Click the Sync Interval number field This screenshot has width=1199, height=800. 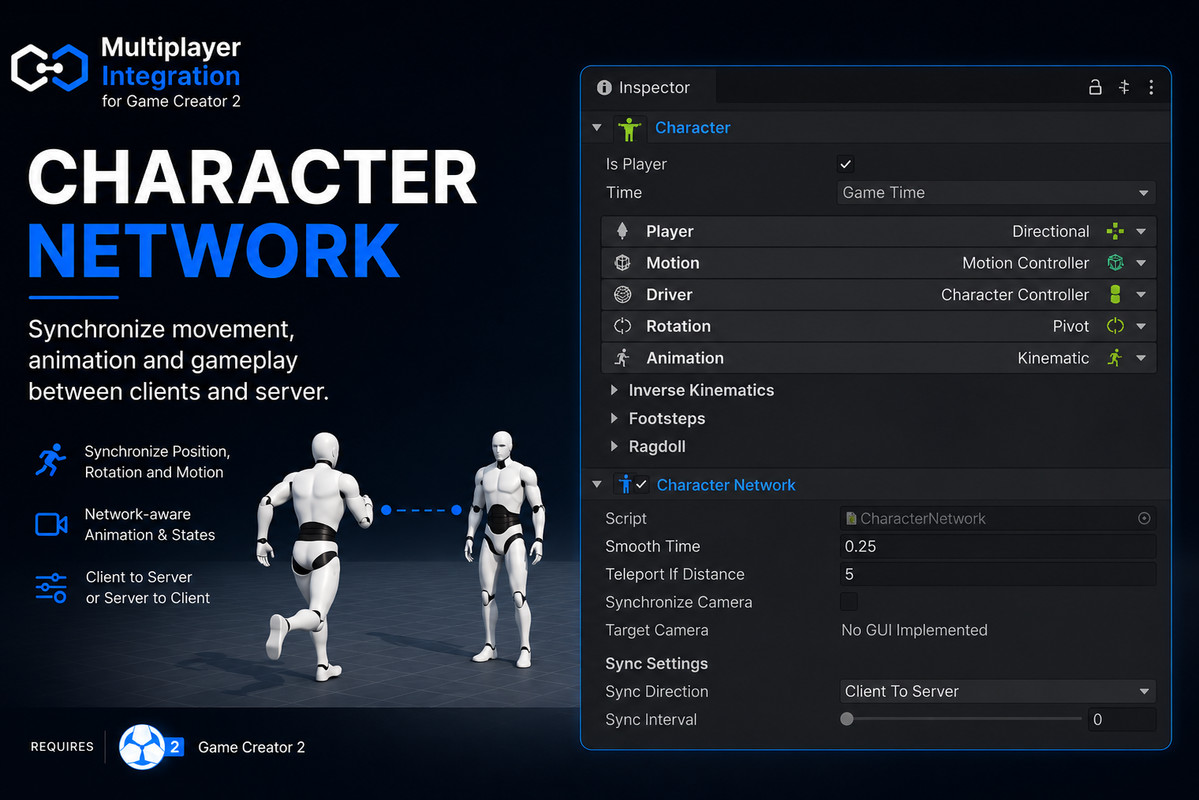pyautogui.click(x=1121, y=720)
